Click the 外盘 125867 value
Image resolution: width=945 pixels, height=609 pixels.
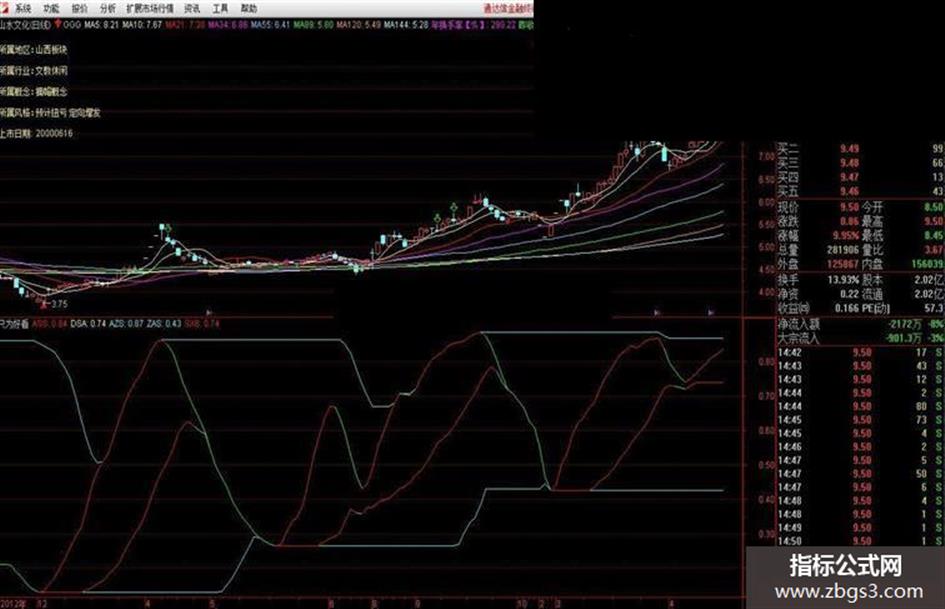843,263
